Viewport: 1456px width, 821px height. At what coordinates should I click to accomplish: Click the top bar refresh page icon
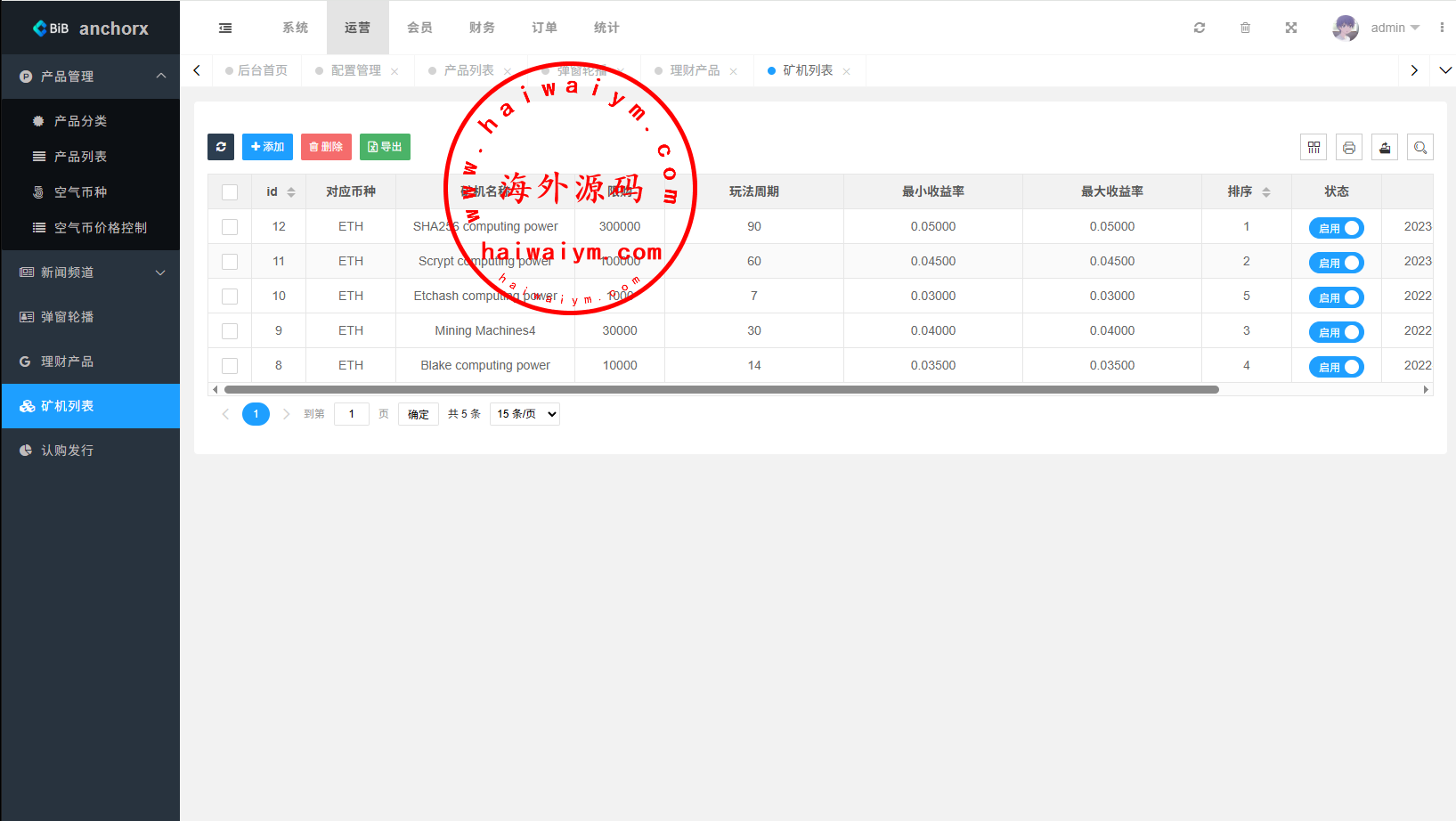[1200, 28]
